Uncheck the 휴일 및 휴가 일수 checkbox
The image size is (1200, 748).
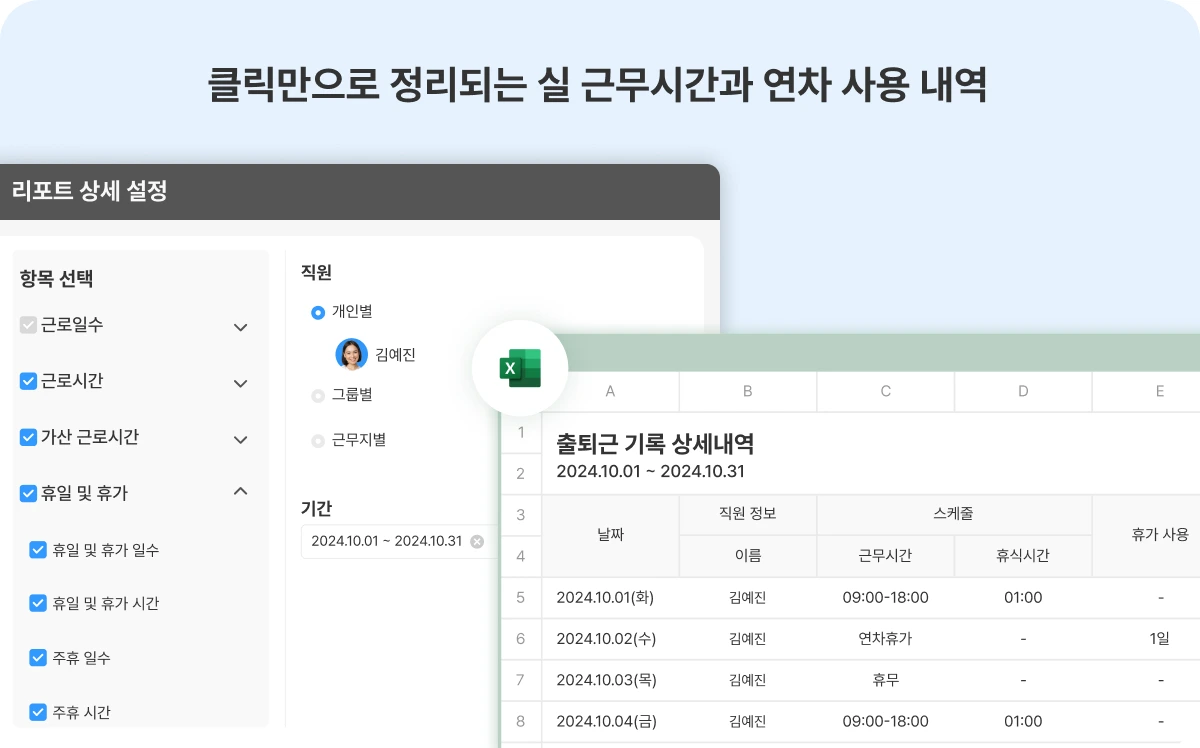pyautogui.click(x=38, y=549)
